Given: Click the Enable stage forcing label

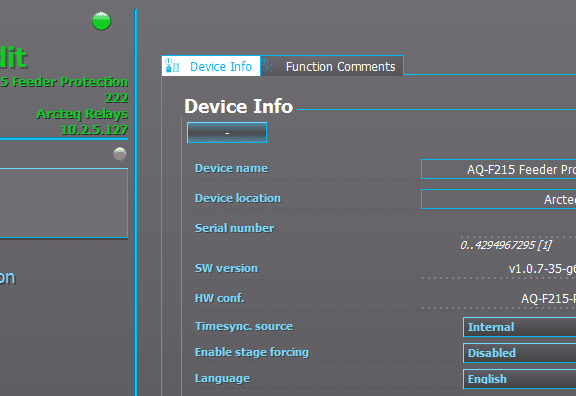Looking at the screenshot, I should click(x=252, y=352).
